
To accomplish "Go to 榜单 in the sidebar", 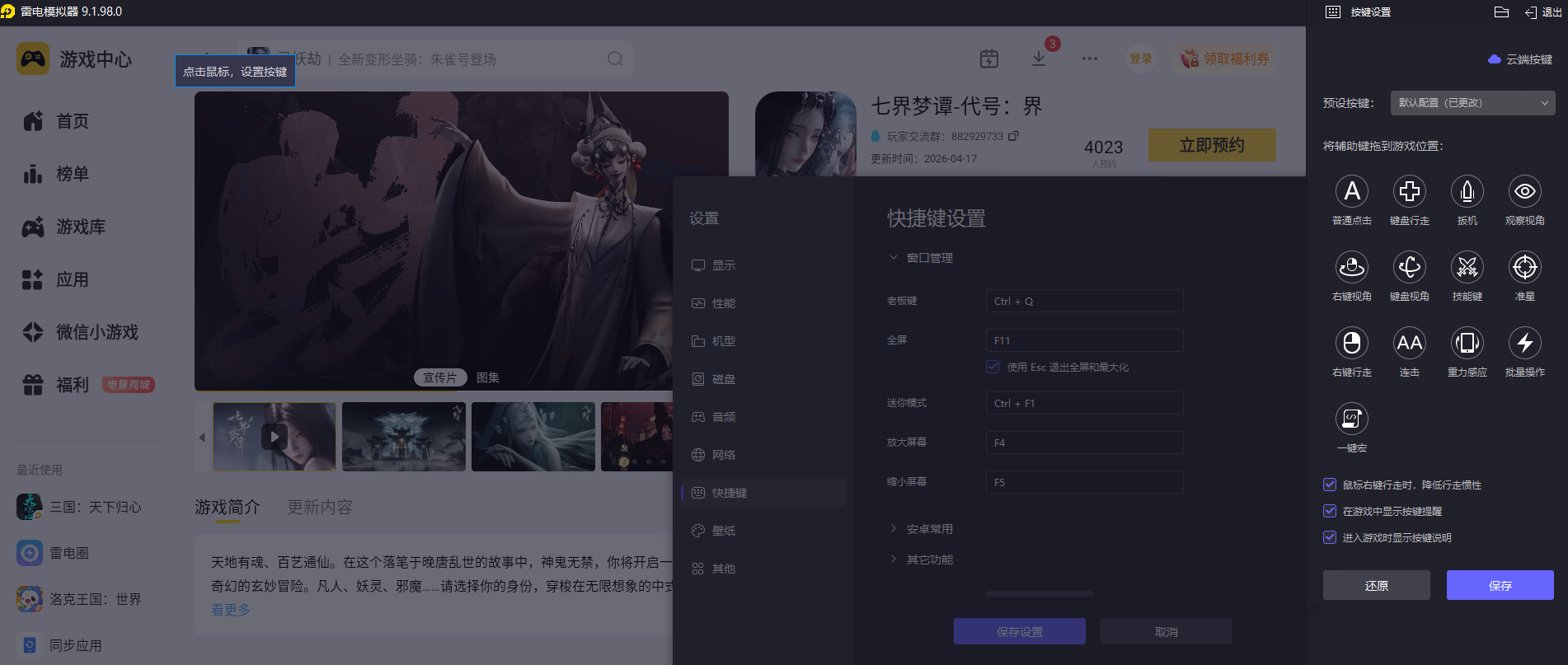I will click(56, 174).
